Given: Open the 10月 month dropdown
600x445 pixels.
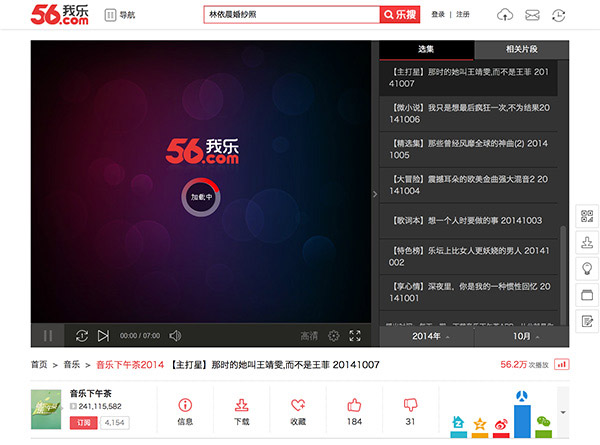Looking at the screenshot, I should pyautogui.click(x=522, y=336).
